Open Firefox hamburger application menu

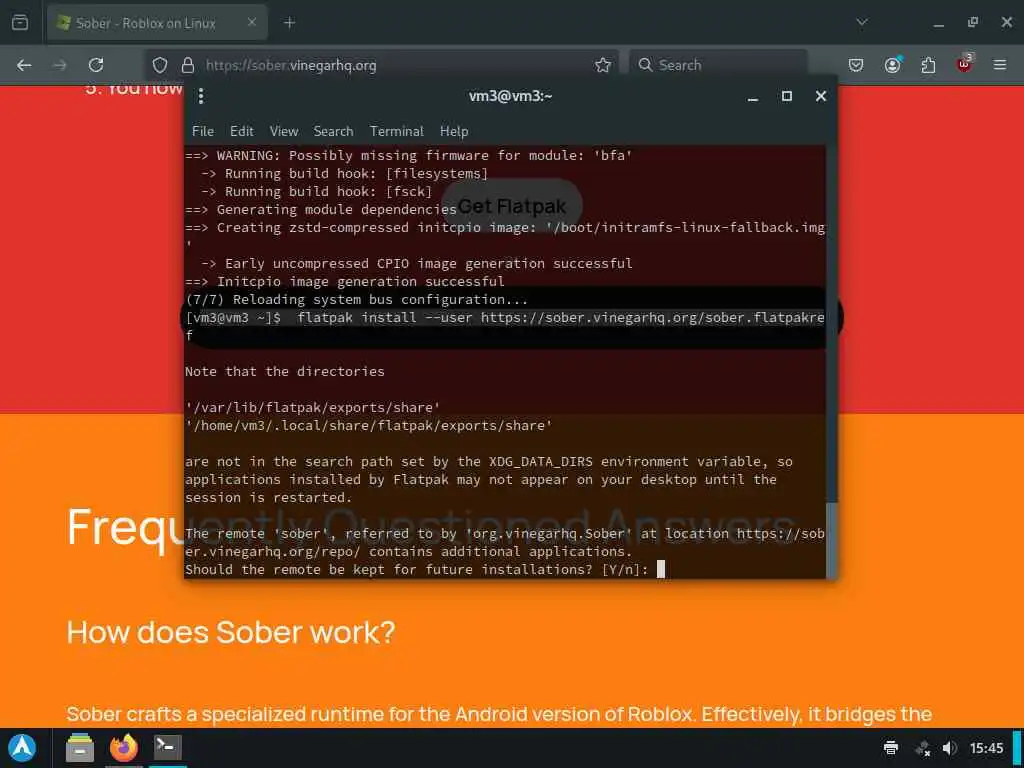coord(1000,65)
